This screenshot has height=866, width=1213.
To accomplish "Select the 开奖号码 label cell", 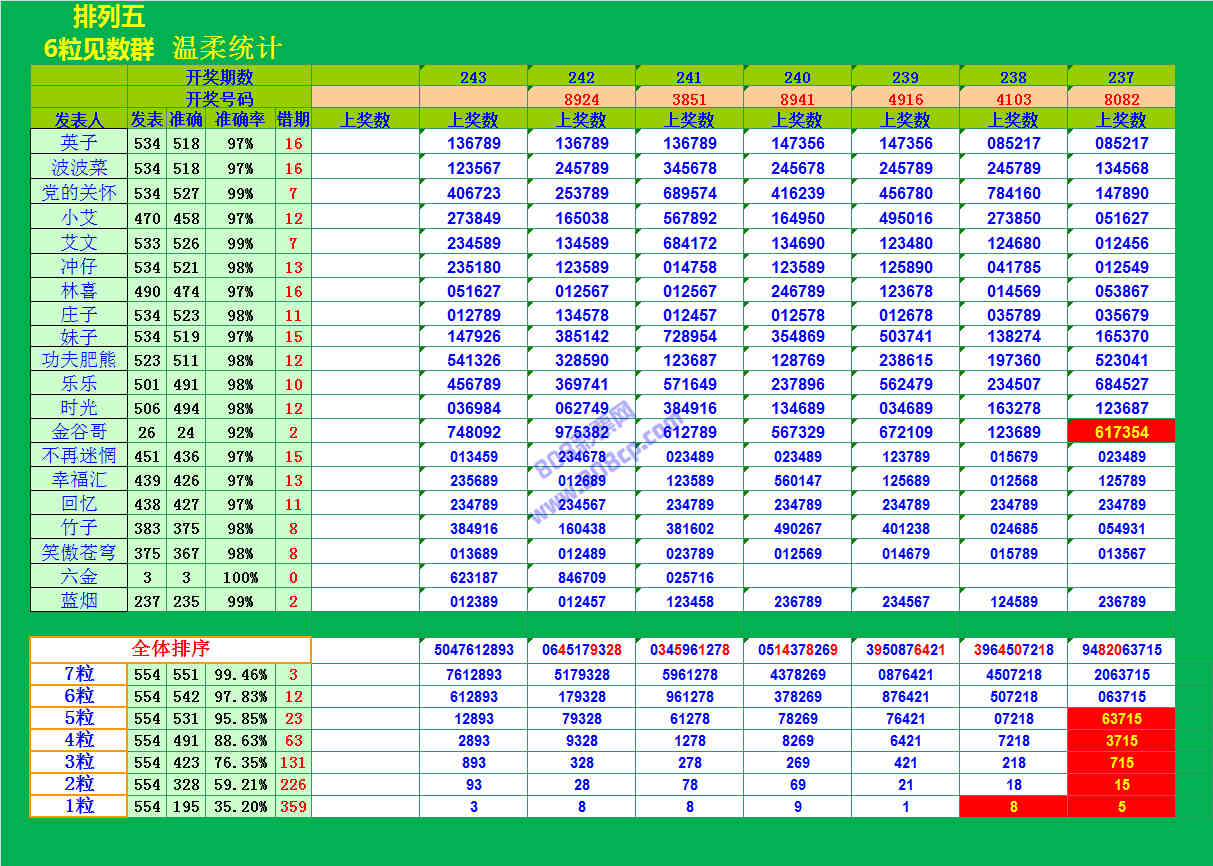I will pos(219,99).
